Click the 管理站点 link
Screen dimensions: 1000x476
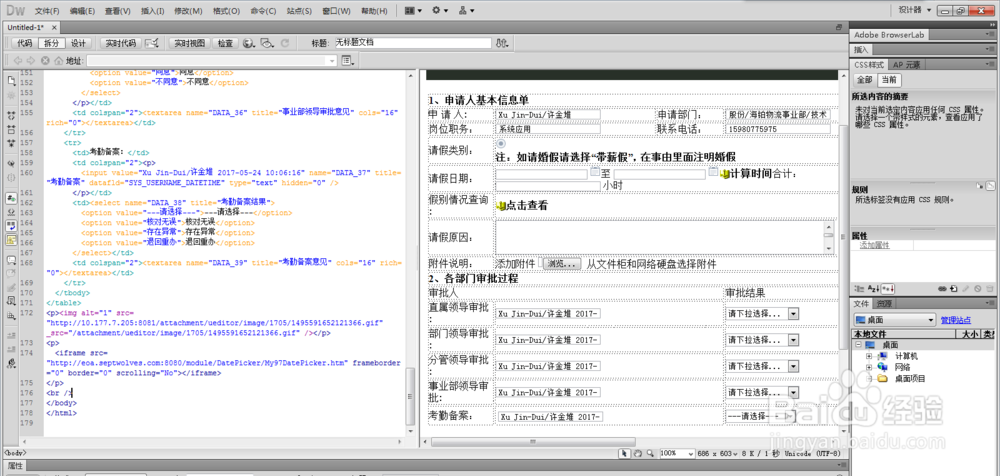point(956,320)
